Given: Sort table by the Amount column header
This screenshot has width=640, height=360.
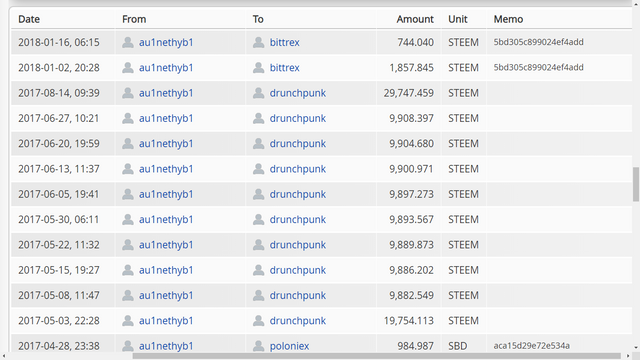Looking at the screenshot, I should coord(415,19).
